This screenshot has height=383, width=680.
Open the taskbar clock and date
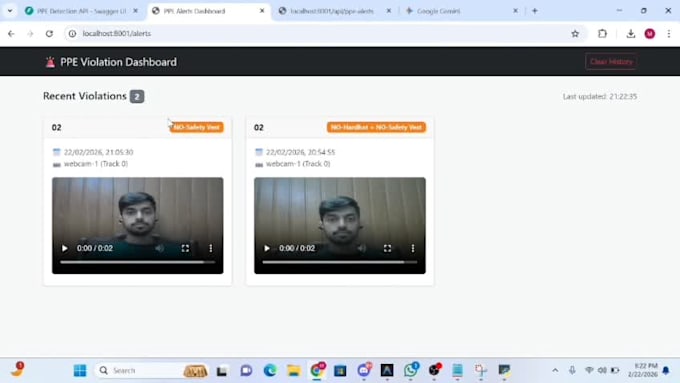click(x=643, y=370)
